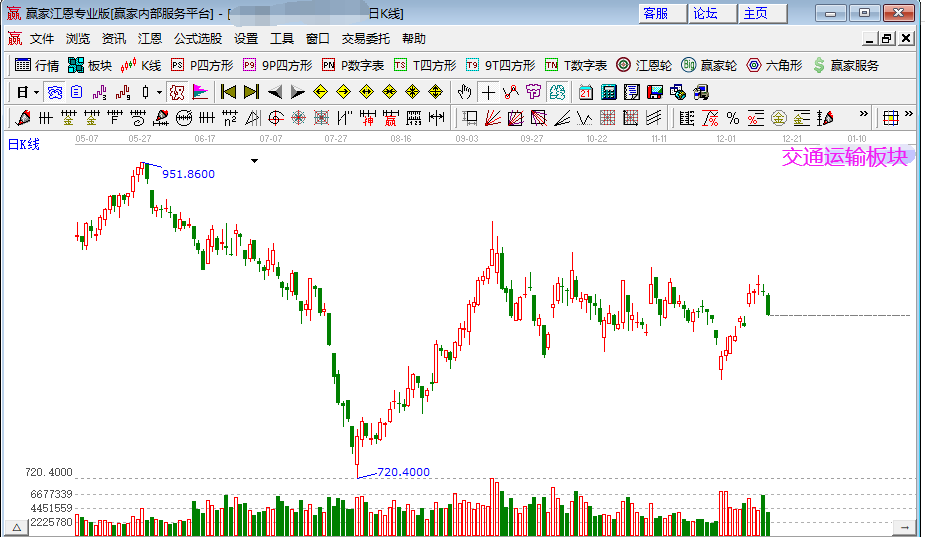
Task: Click the 客服 button in title bar
Action: [662, 14]
